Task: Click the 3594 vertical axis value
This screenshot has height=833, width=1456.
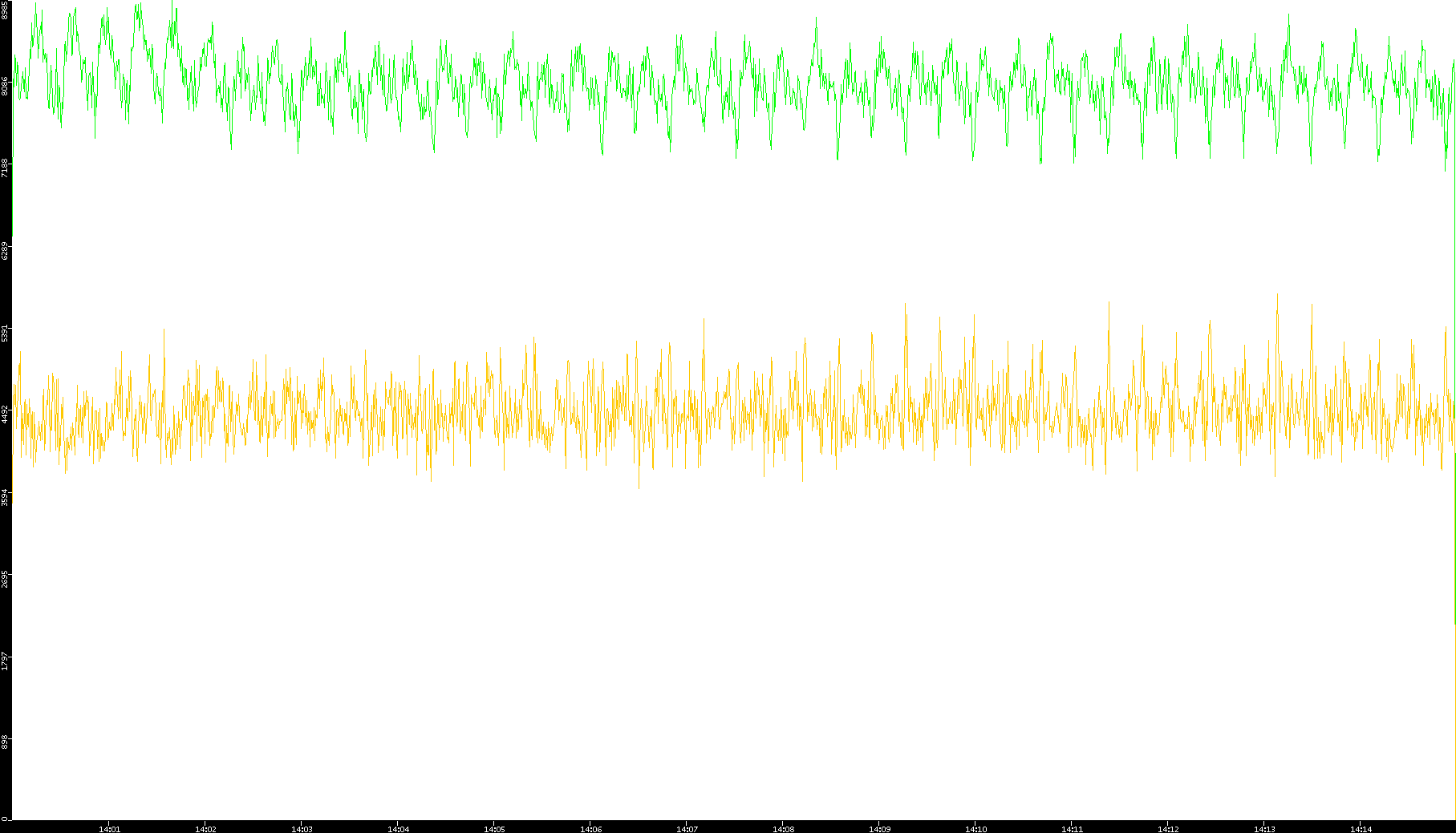Action: click(x=5, y=497)
